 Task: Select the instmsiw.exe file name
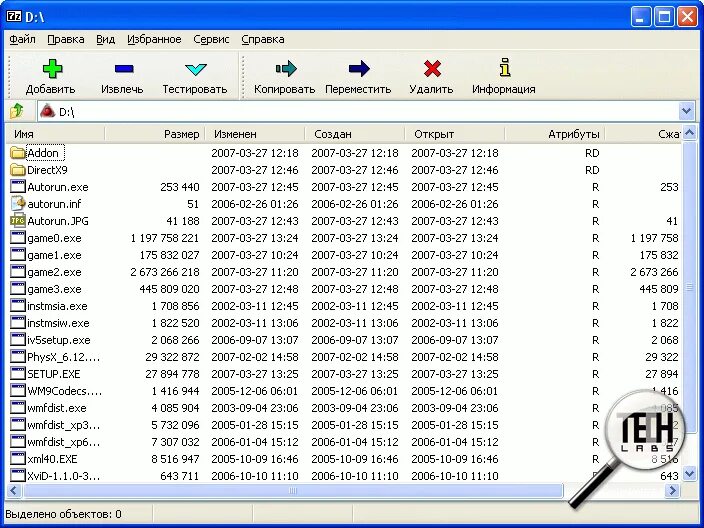58,323
